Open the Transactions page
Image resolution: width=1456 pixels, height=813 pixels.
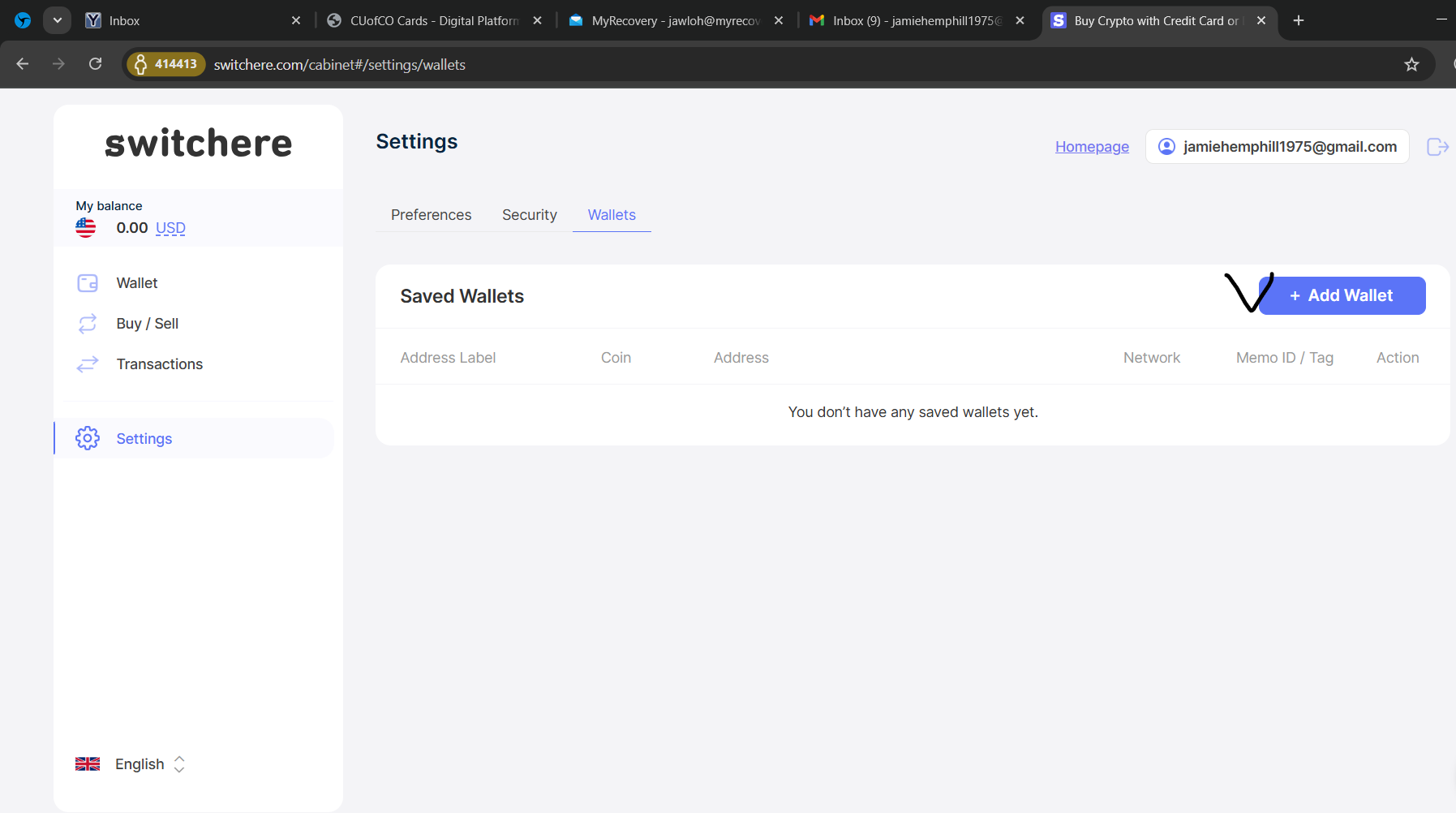coord(159,364)
